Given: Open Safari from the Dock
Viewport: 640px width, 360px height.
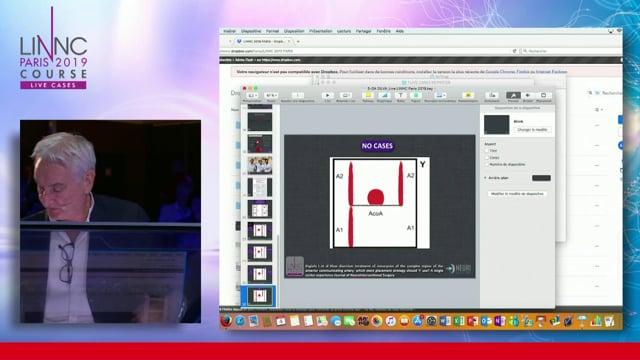Looking at the screenshot, I should pos(240,321).
